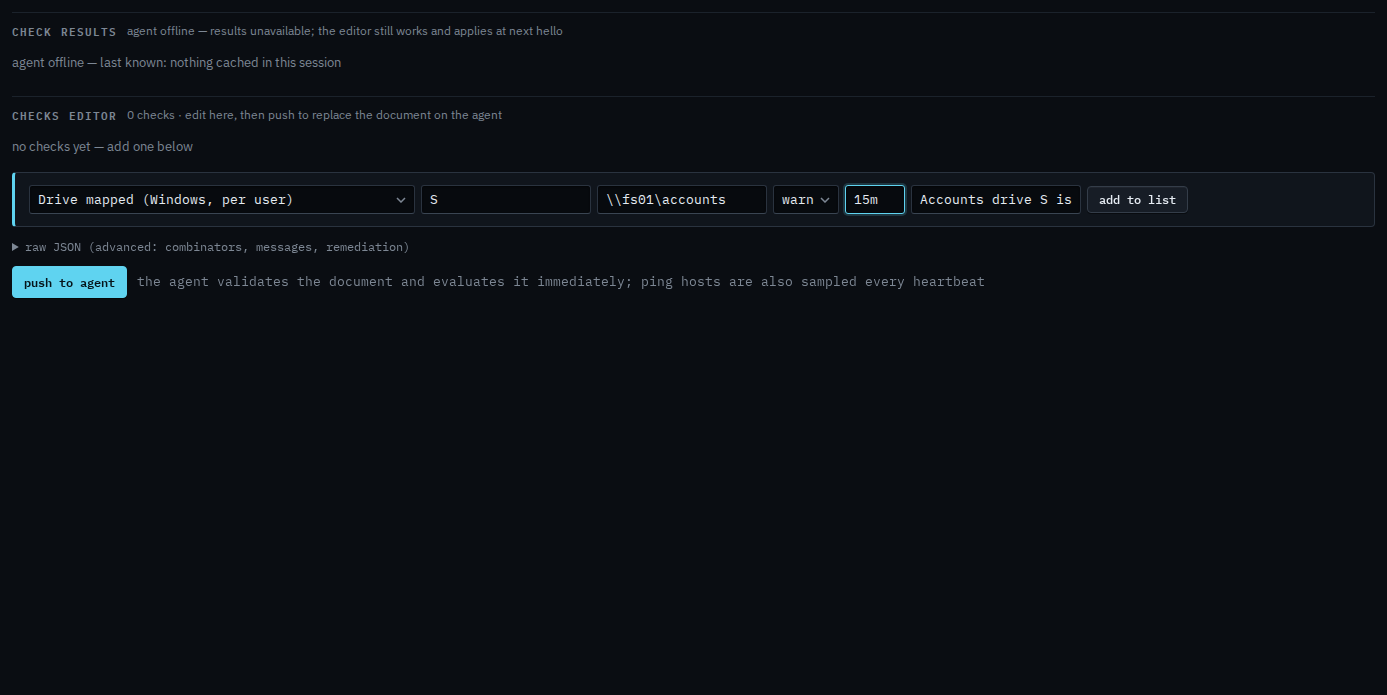Click 'agent offline — results unavailable' note

click(345, 31)
